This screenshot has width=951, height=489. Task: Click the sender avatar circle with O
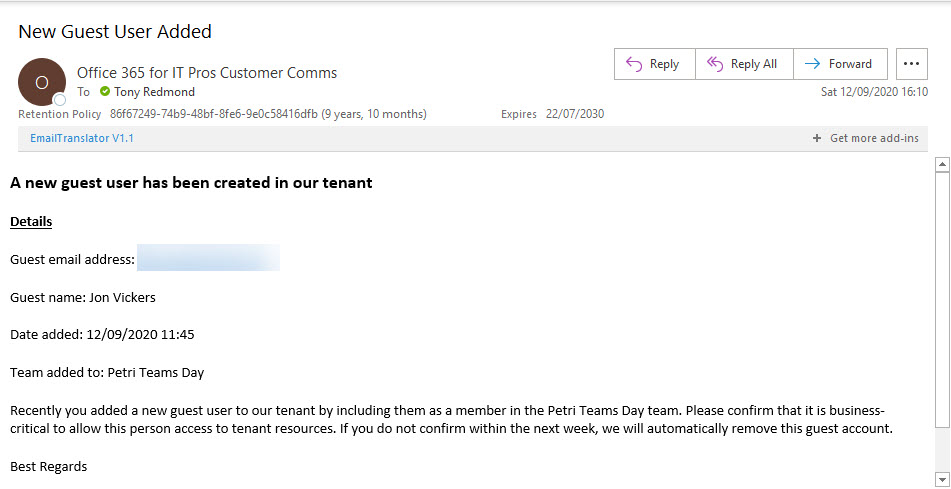pyautogui.click(x=42, y=82)
